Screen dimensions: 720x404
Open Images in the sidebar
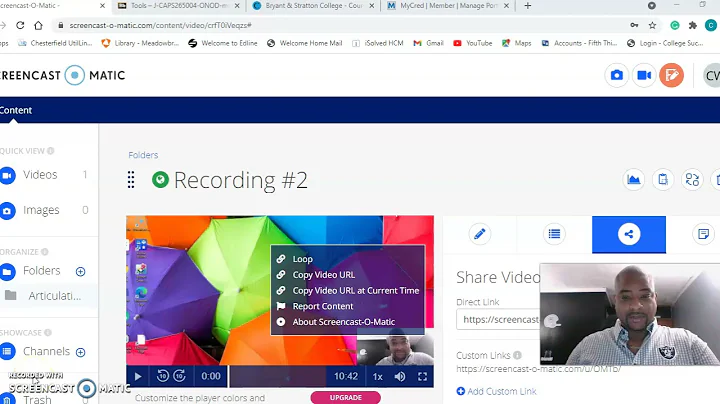click(41, 210)
